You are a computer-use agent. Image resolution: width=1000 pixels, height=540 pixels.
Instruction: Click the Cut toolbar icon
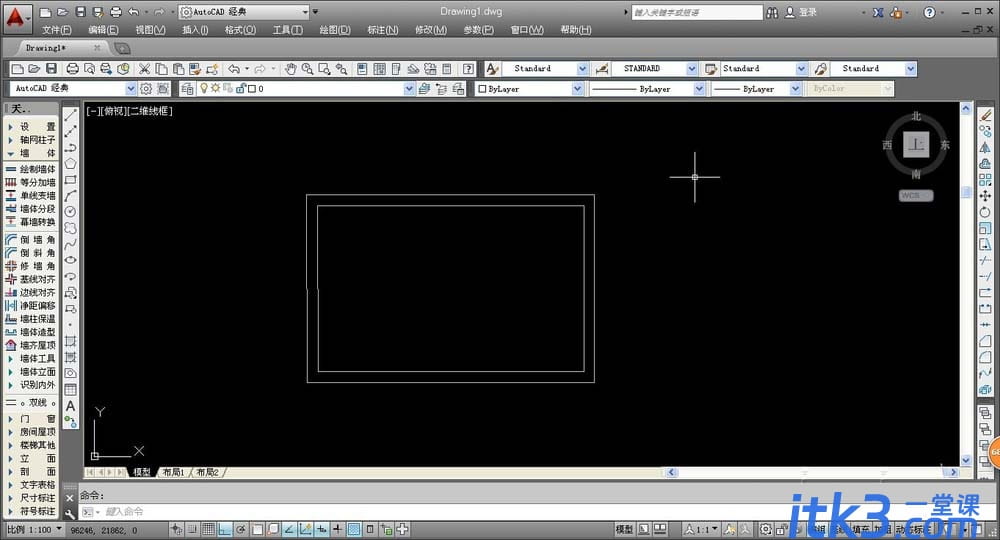coord(145,69)
